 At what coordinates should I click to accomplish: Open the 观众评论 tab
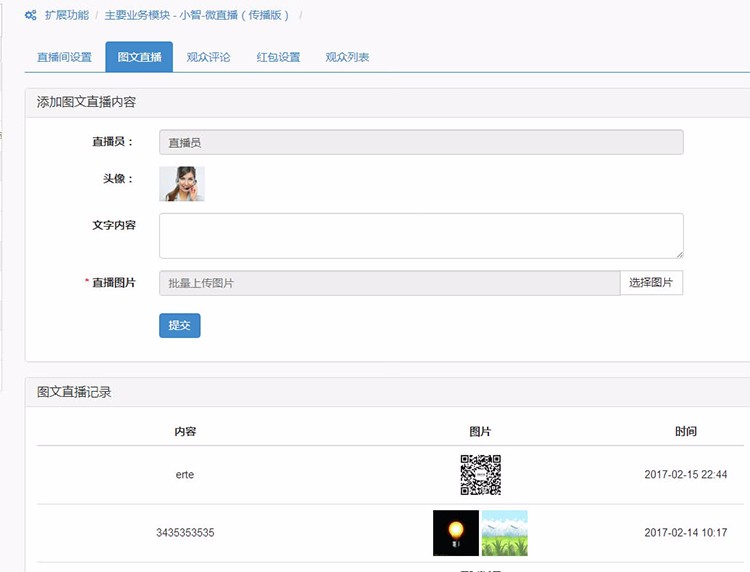tap(208, 57)
